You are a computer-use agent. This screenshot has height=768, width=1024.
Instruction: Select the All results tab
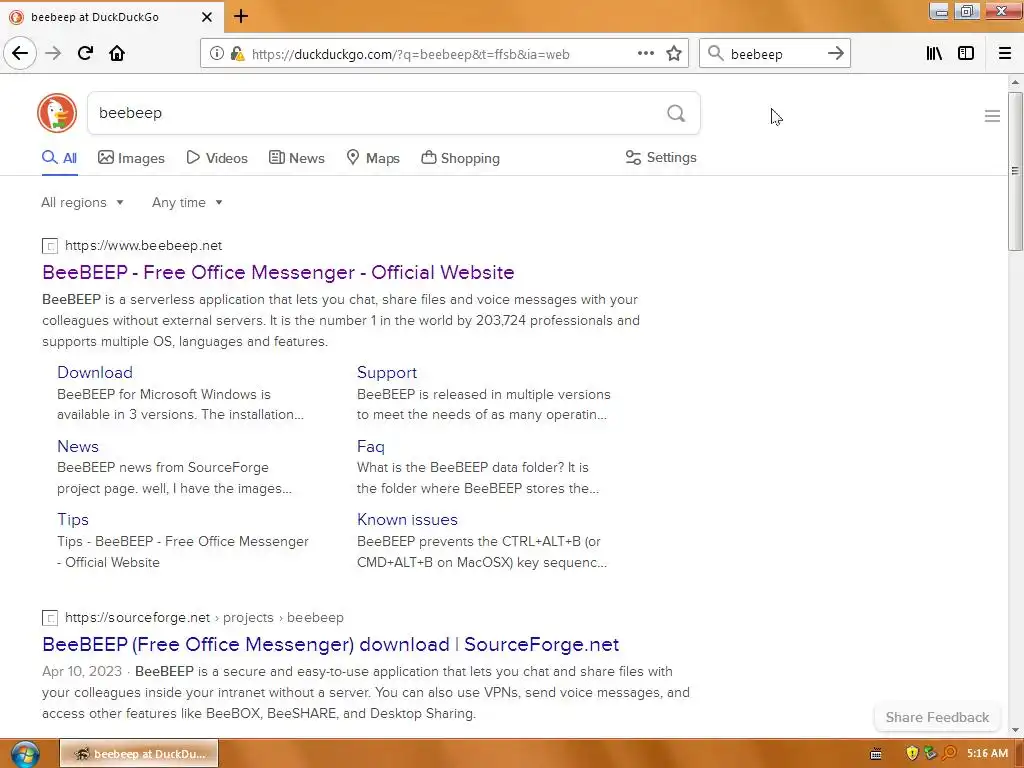click(59, 158)
